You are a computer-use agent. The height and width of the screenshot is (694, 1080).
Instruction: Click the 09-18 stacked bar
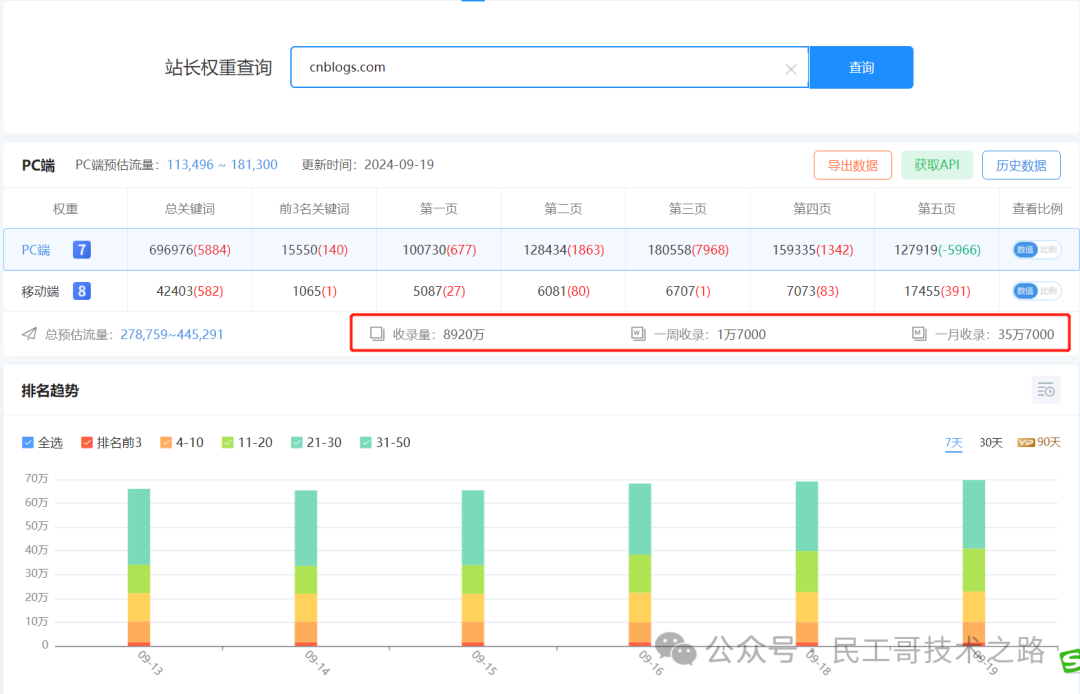point(807,564)
